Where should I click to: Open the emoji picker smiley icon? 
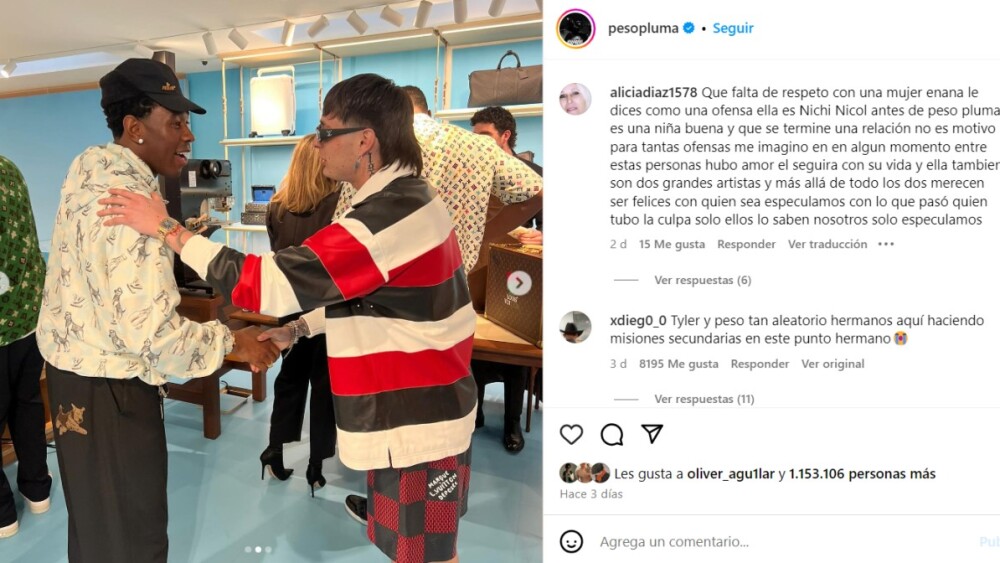[x=571, y=541]
